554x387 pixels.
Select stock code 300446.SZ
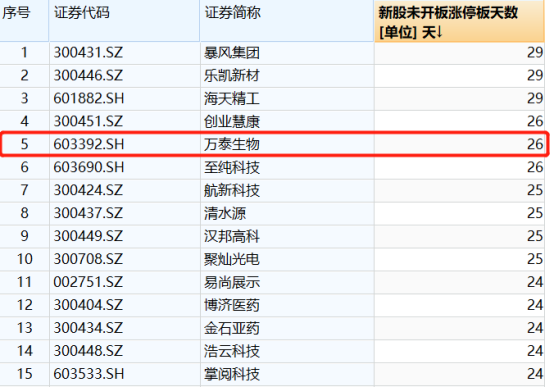88,76
